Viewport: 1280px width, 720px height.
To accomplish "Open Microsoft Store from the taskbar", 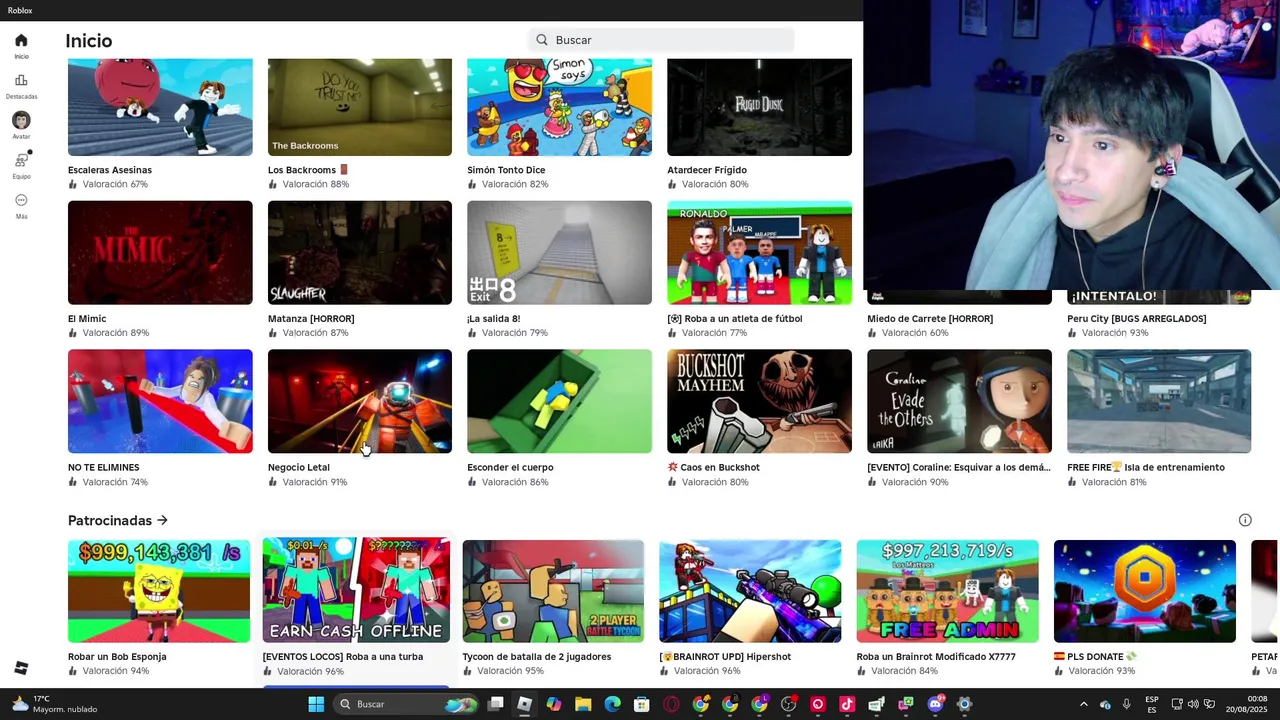I will [642, 704].
